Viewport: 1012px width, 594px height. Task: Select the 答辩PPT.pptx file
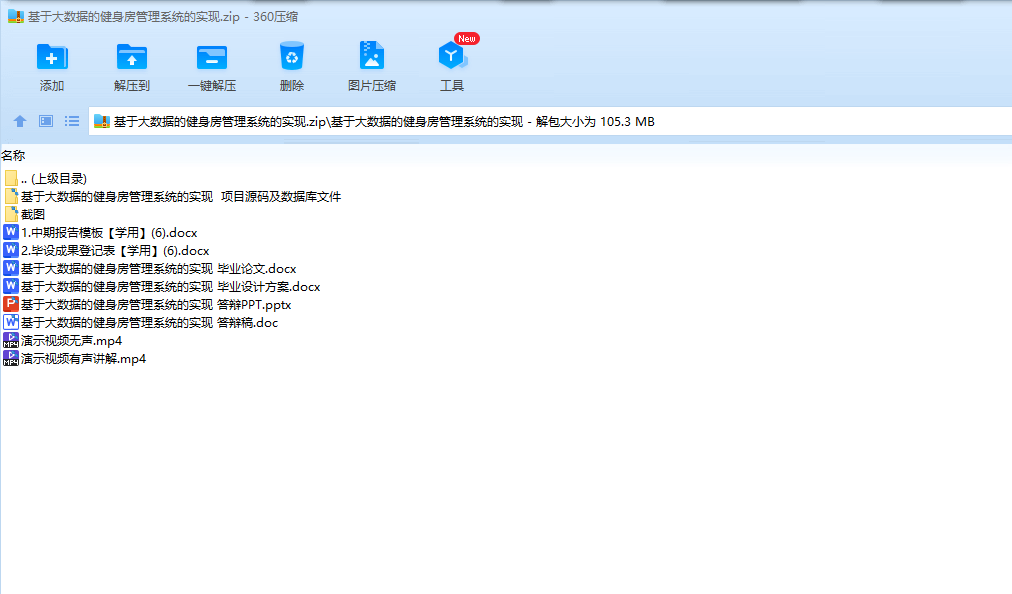click(x=147, y=305)
